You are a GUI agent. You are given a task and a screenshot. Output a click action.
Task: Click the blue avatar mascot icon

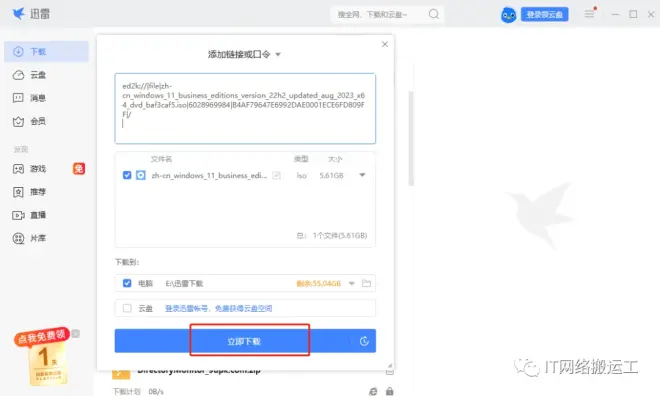[x=508, y=15]
